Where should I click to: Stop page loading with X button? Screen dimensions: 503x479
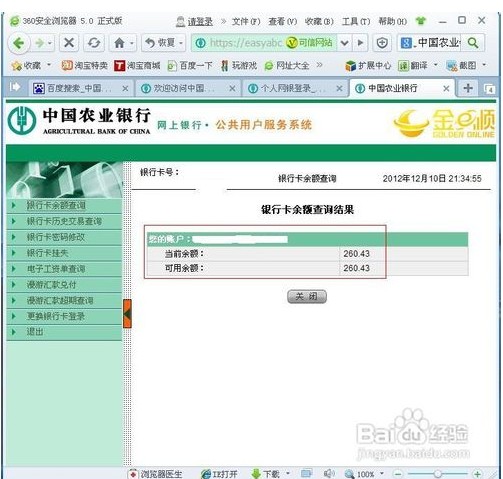69,43
